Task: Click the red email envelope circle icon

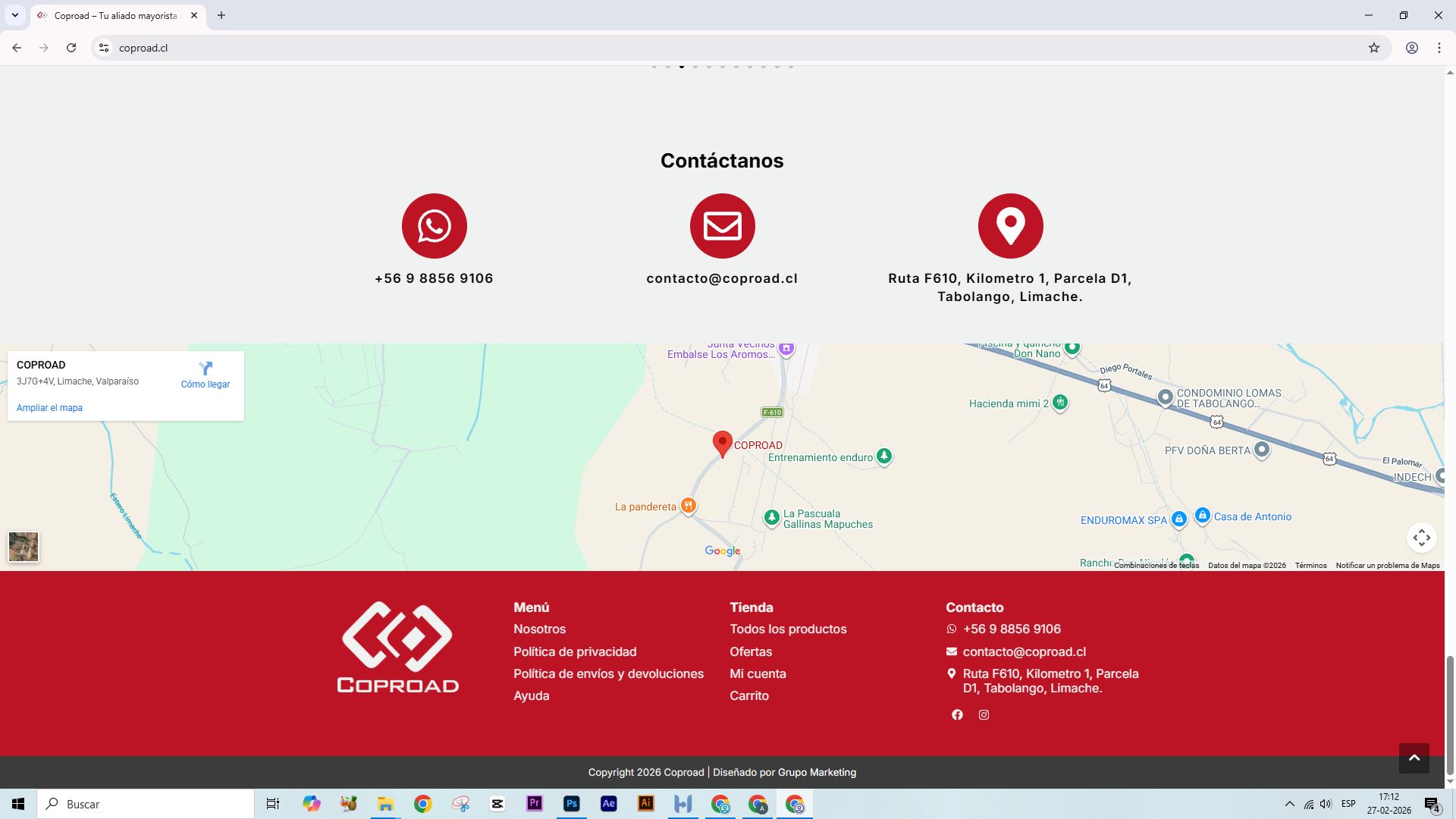Action: pyautogui.click(x=722, y=226)
